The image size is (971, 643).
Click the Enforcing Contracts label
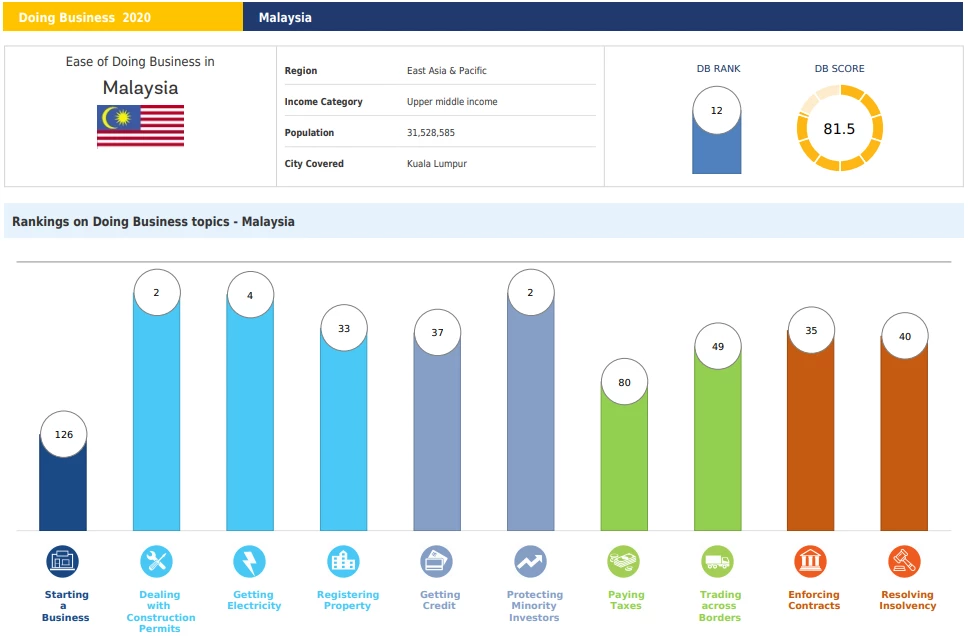[x=814, y=600]
